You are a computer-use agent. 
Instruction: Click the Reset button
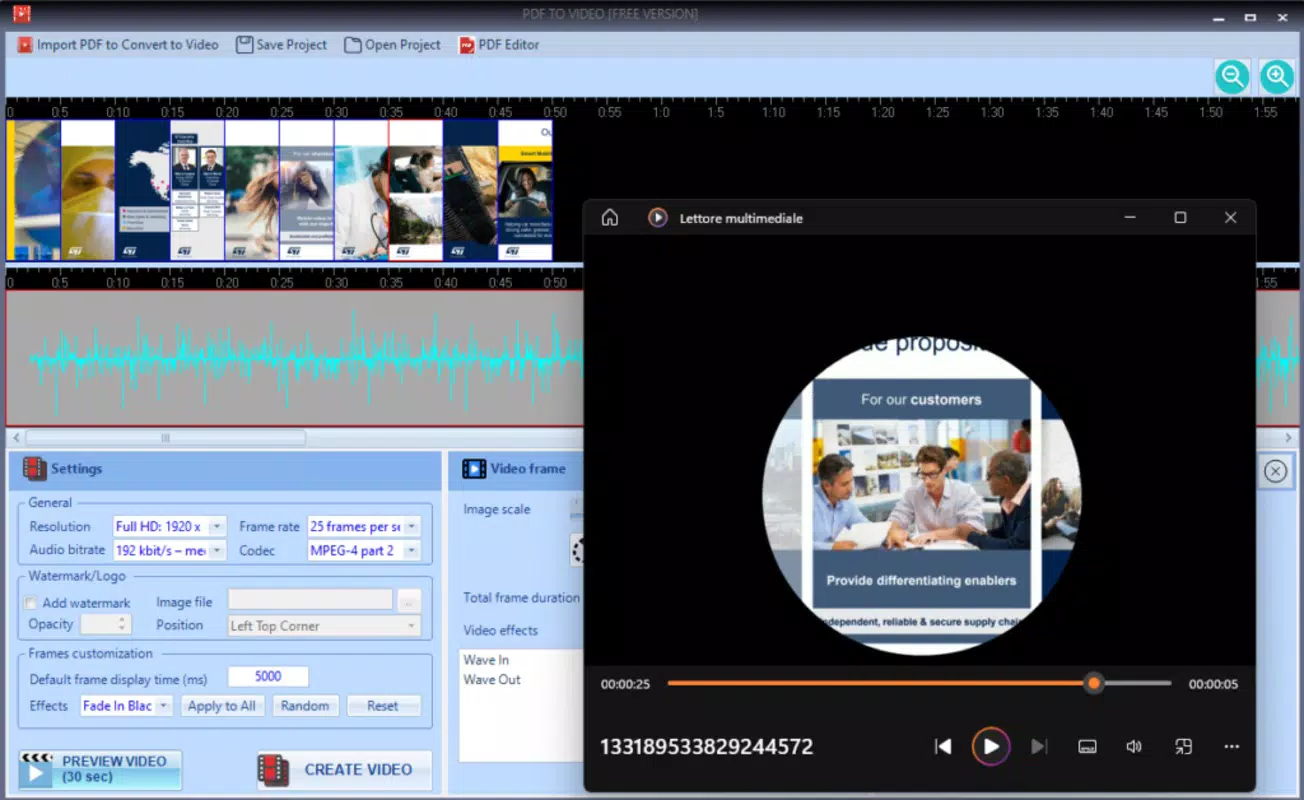click(383, 705)
